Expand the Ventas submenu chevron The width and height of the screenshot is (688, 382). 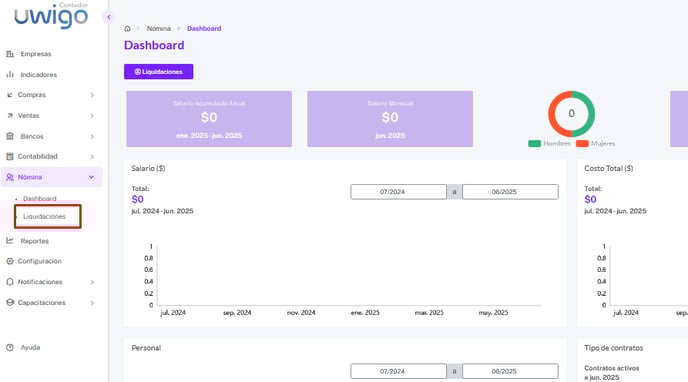coord(92,116)
